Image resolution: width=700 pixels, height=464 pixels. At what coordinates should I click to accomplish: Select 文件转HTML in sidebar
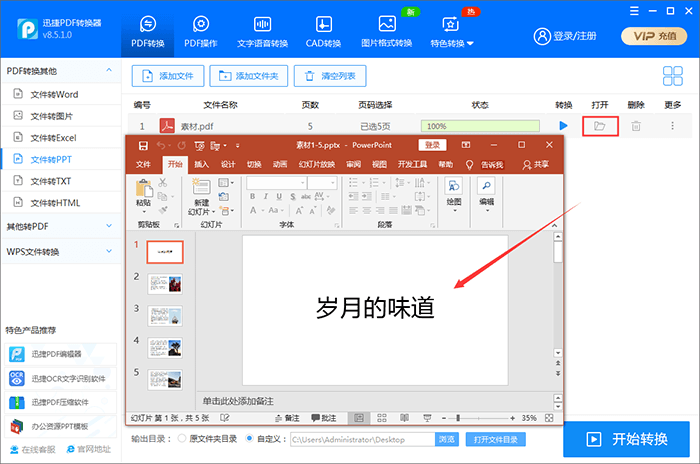pos(61,203)
